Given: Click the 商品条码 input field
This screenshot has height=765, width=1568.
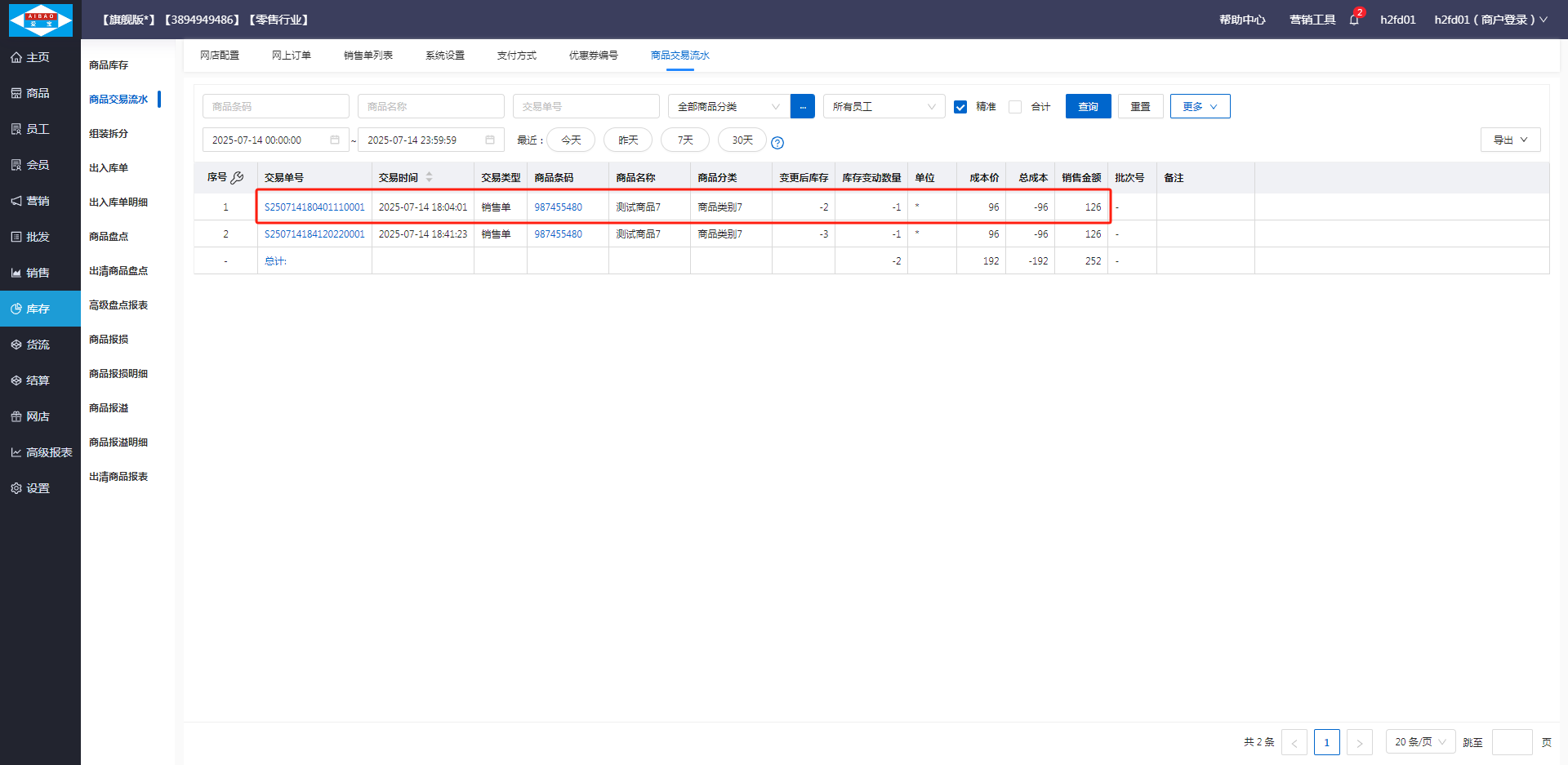Looking at the screenshot, I should [x=275, y=106].
